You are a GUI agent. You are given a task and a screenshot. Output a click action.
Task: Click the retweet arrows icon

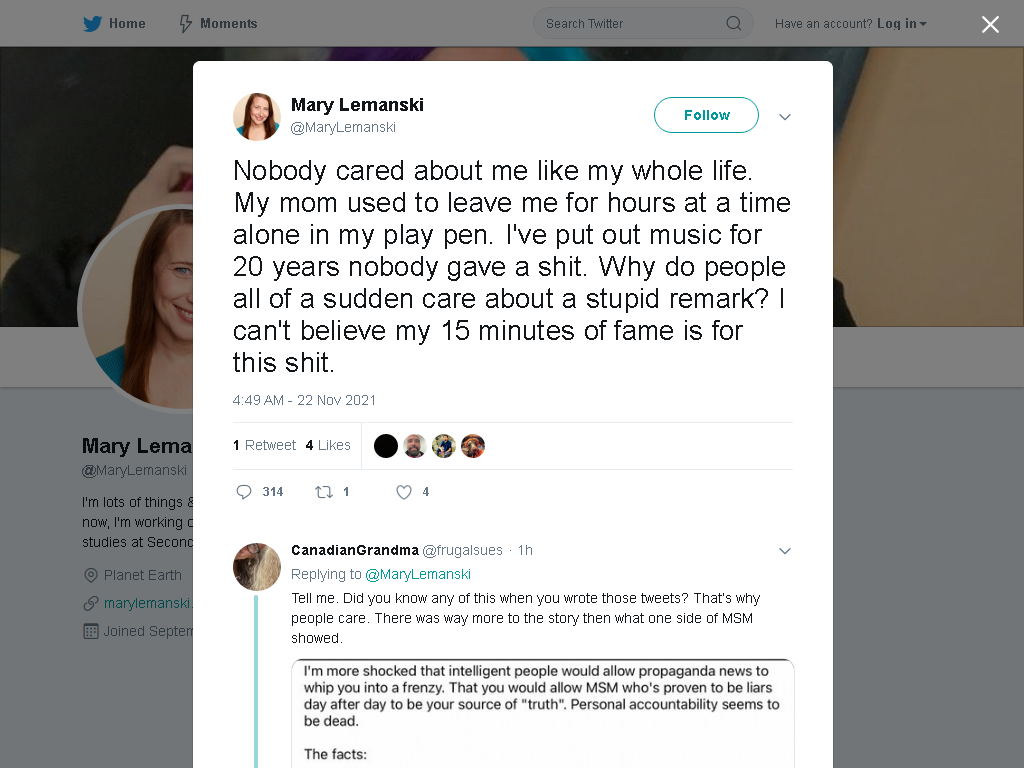pos(324,492)
